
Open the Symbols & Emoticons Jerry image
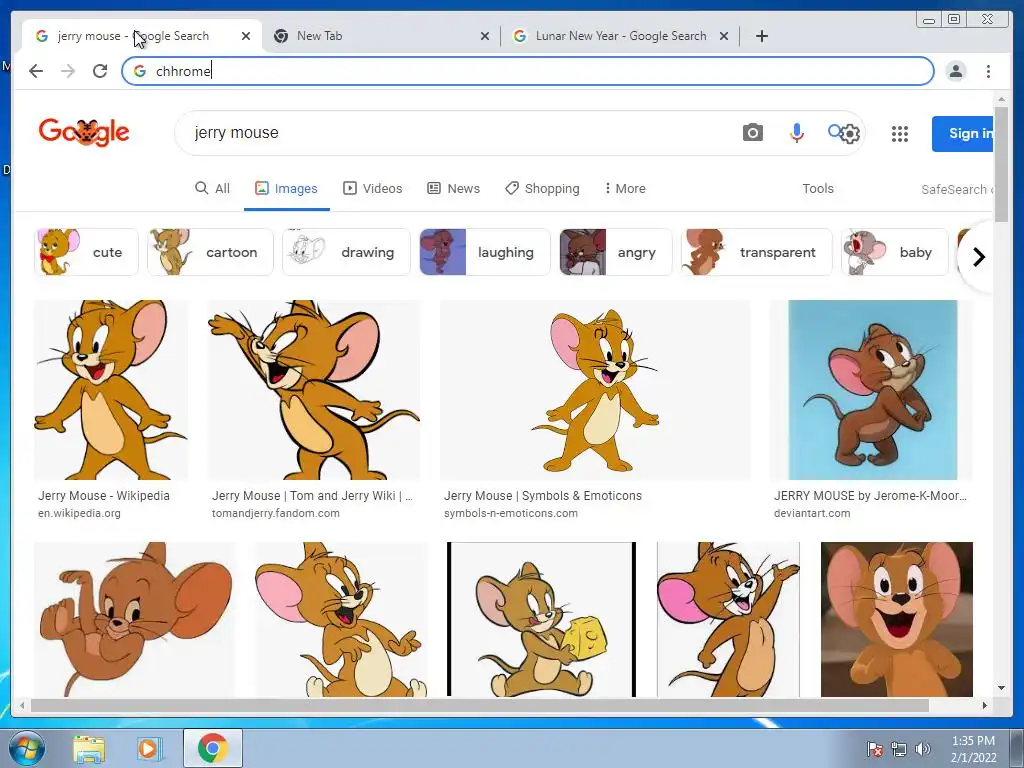pyautogui.click(x=595, y=390)
